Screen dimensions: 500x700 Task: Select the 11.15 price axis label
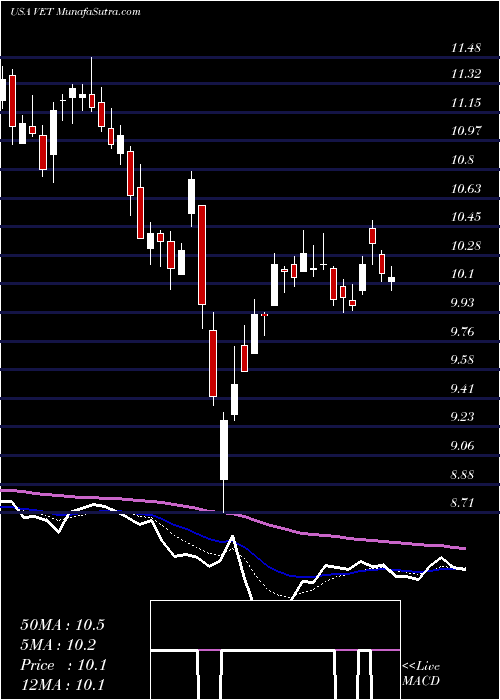pos(466,103)
